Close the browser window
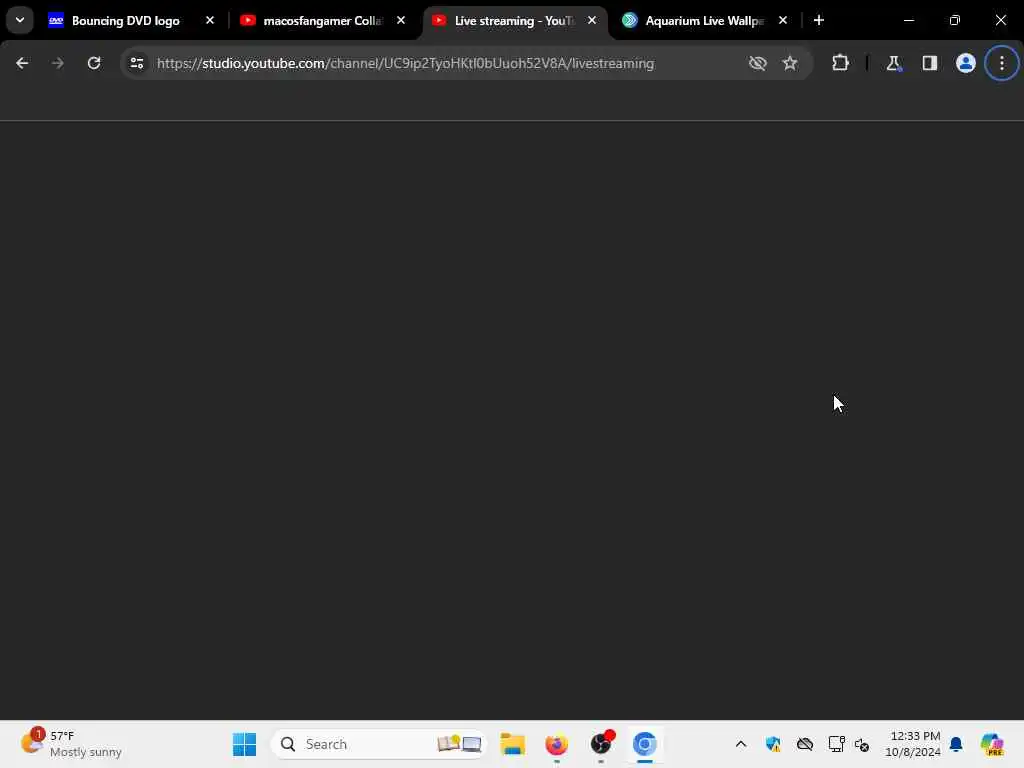Image resolution: width=1024 pixels, height=768 pixels. pos(1000,20)
